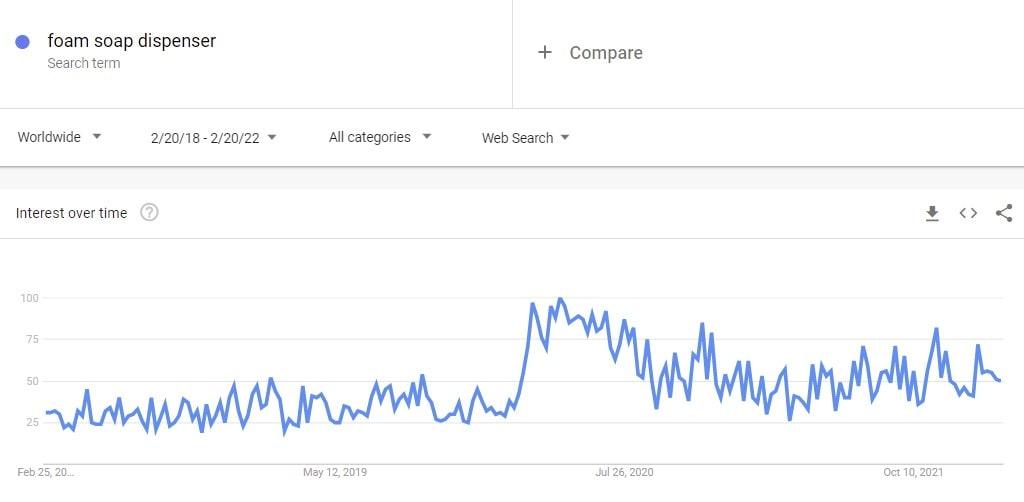Screen dimensions: 1024x502
Task: Click the plus icon beside Compare
Action: pyautogui.click(x=545, y=53)
